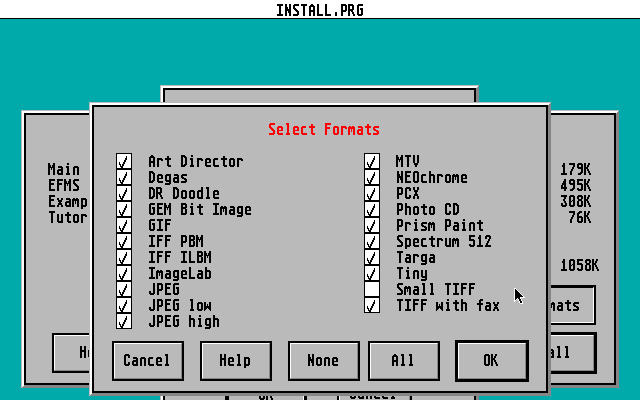
Task: Toggle the Tiny format checkbox
Action: [x=372, y=273]
